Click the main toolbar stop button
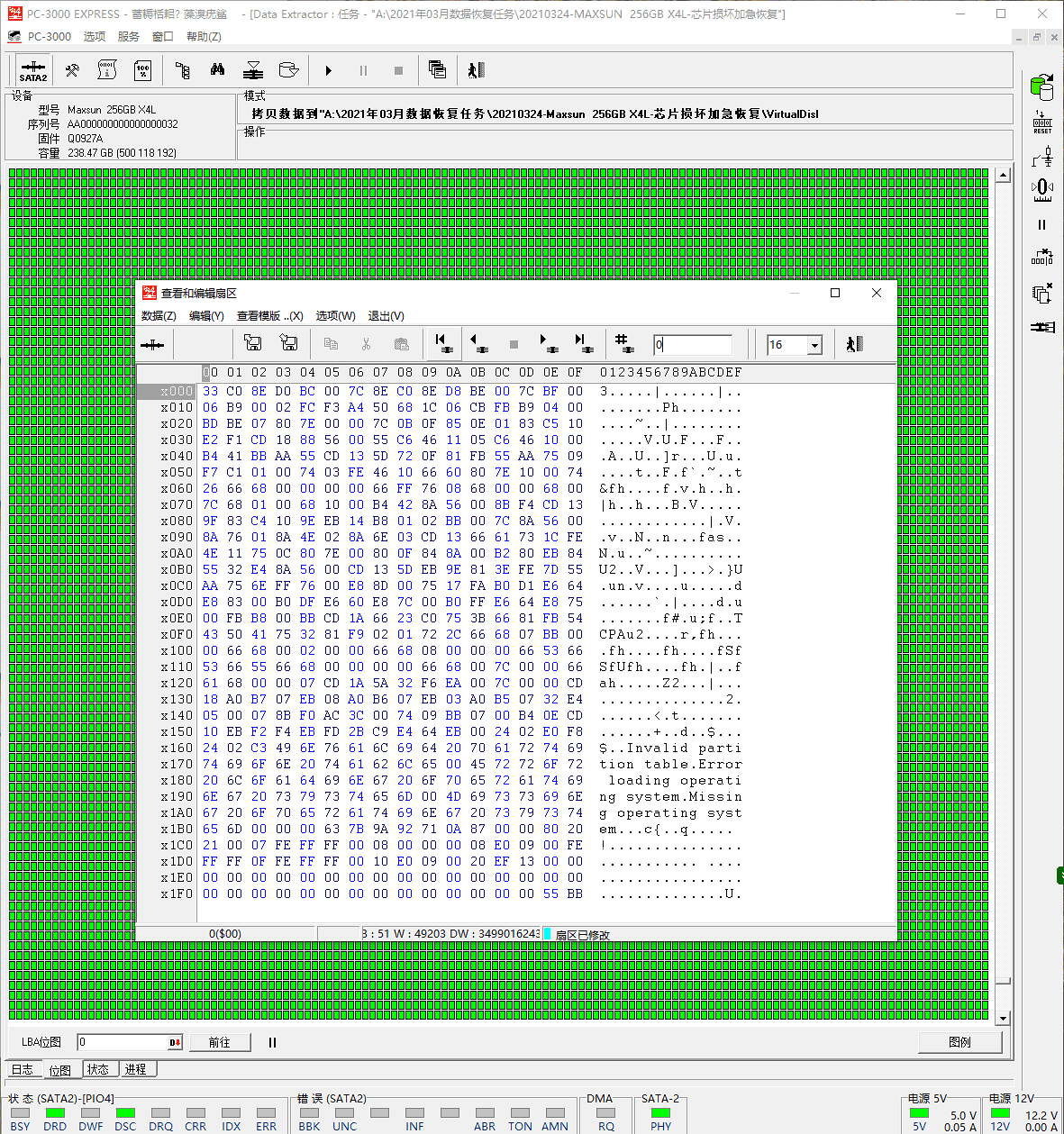The width and height of the screenshot is (1064, 1134). pos(398,70)
